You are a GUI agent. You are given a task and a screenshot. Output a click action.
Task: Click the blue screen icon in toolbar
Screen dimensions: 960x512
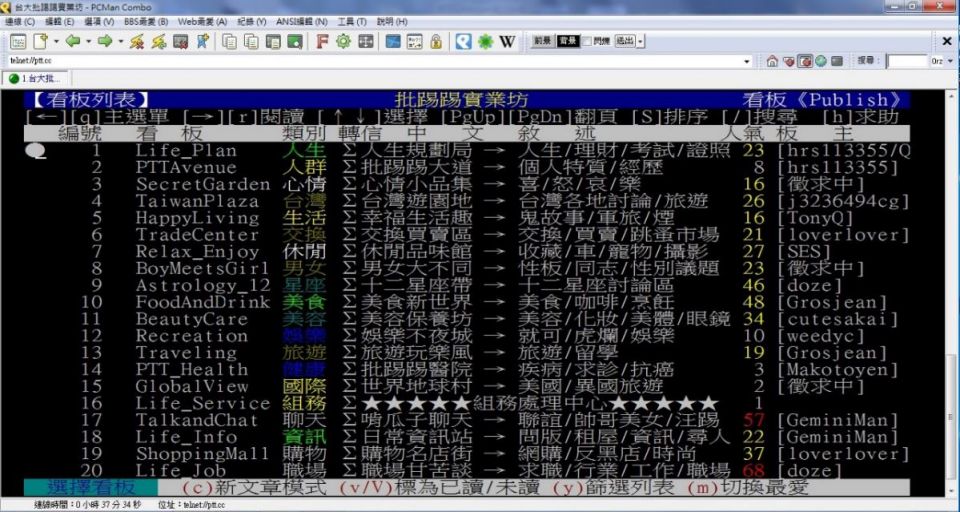coord(393,42)
